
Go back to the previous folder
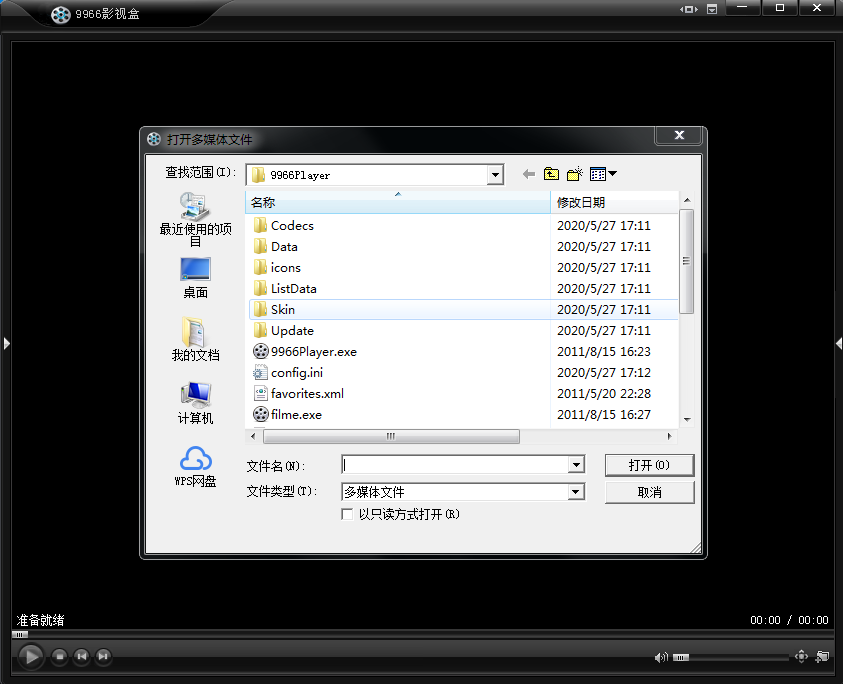pos(529,174)
